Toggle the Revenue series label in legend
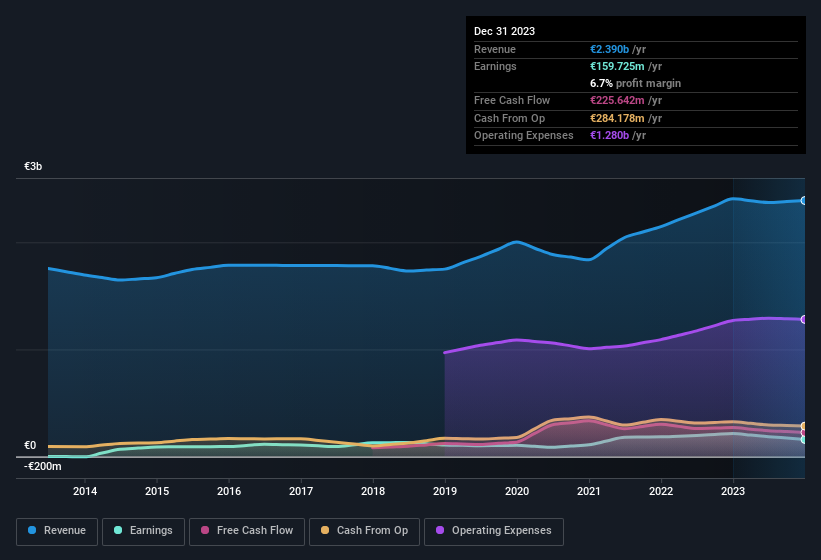The height and width of the screenshot is (560, 821). 65,530
